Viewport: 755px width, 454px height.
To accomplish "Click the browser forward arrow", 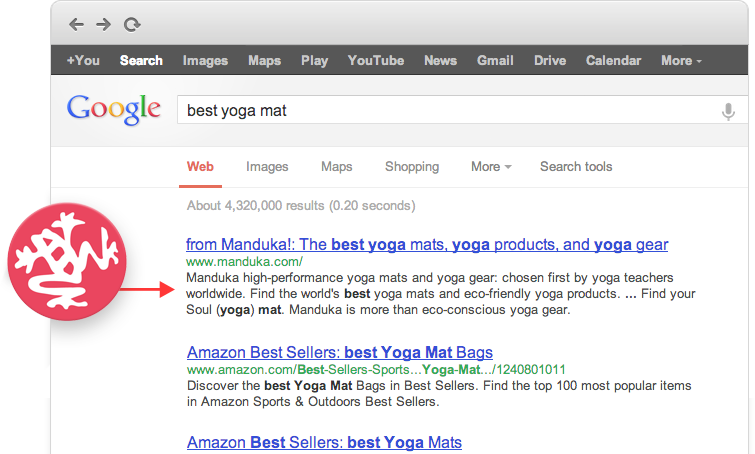I will pos(104,24).
